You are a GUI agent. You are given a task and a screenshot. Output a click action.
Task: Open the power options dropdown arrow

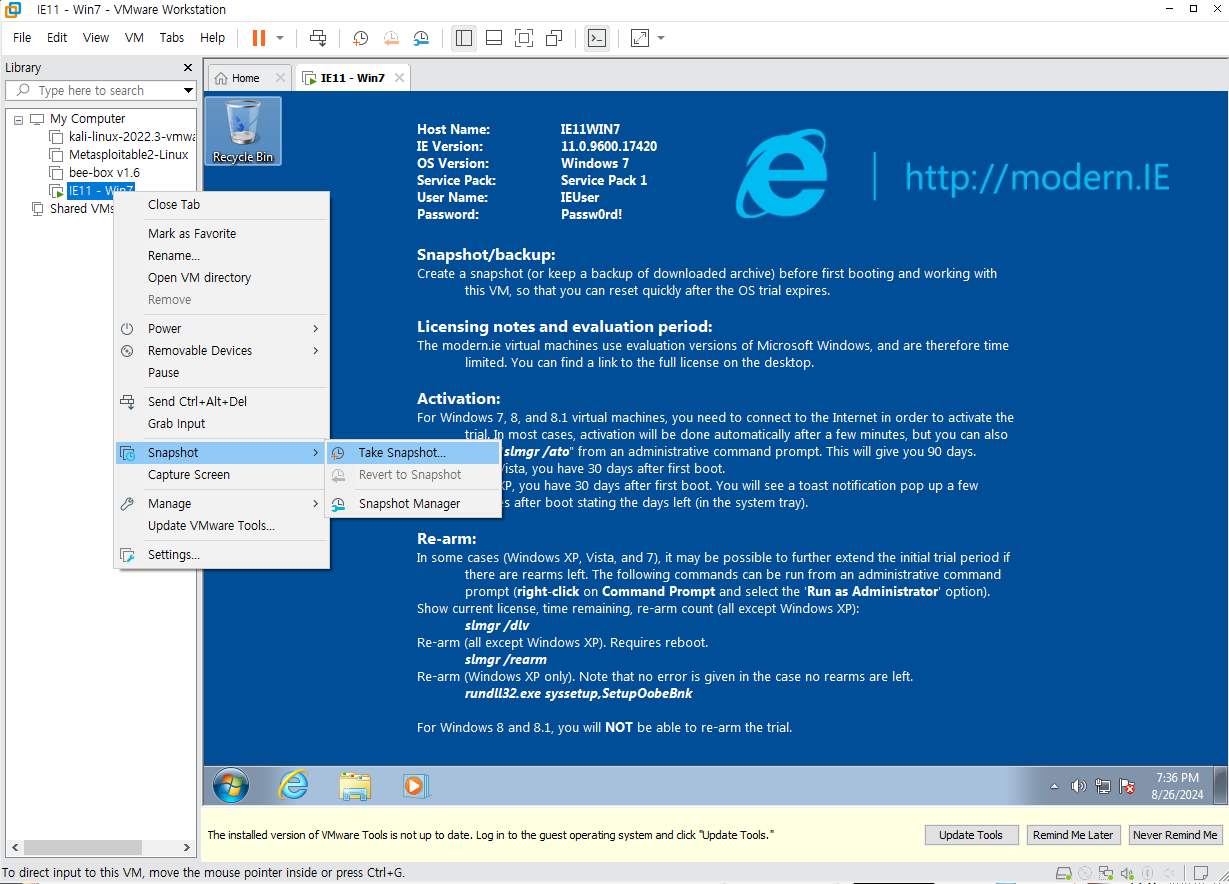pyautogui.click(x=280, y=38)
